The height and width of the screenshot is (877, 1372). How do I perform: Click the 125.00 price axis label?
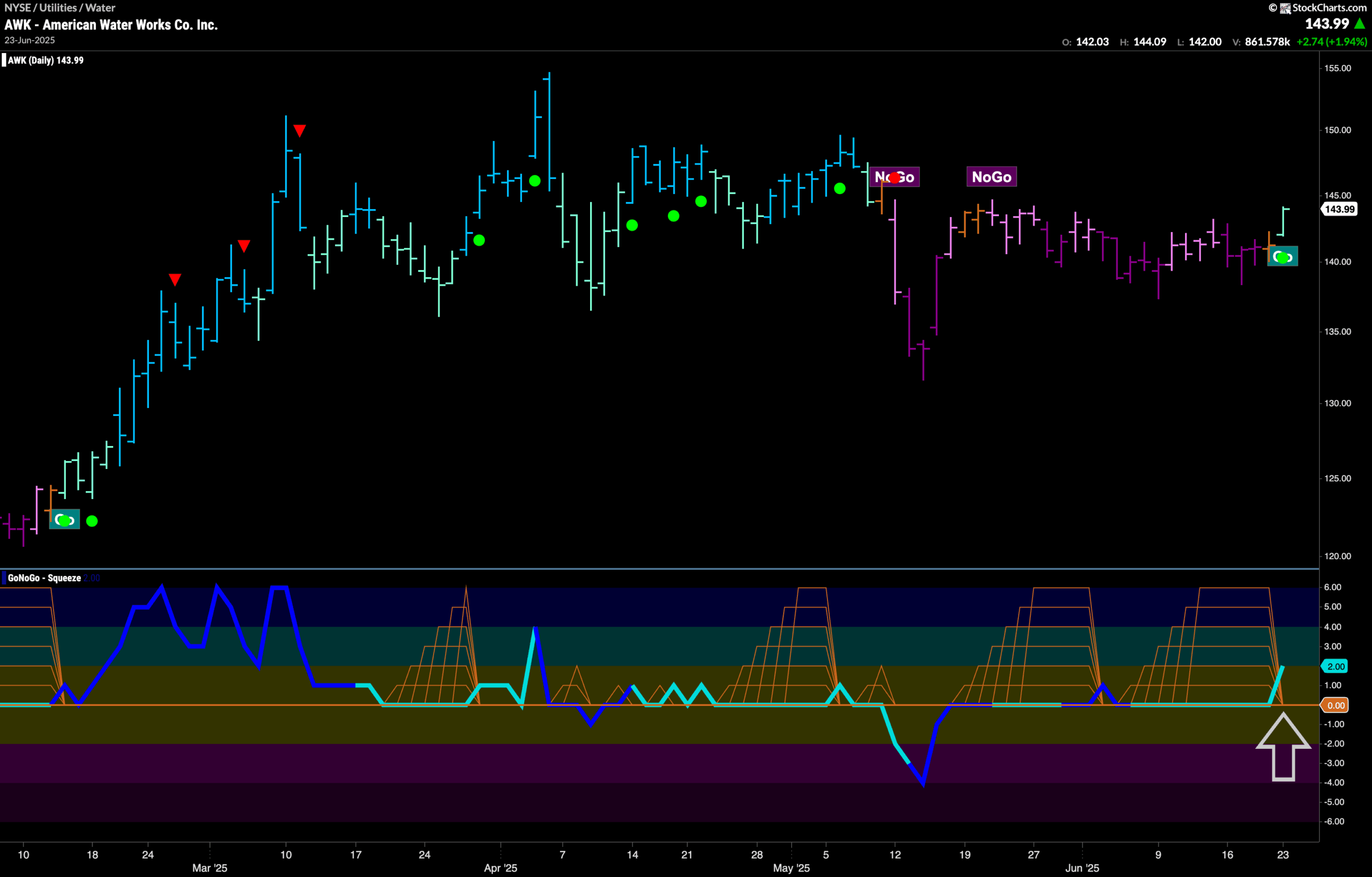[x=1337, y=478]
